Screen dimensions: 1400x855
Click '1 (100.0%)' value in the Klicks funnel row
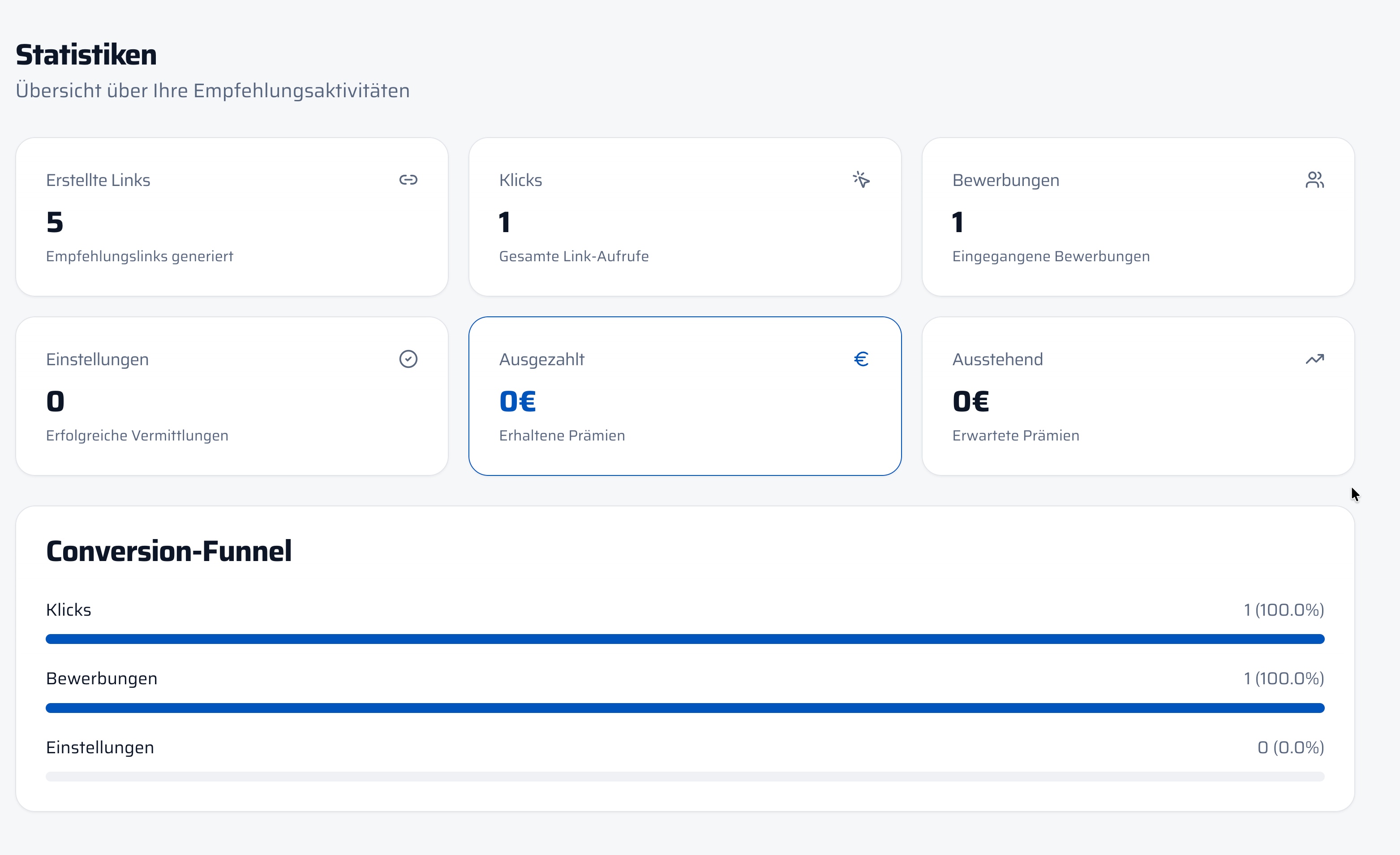(x=1284, y=610)
